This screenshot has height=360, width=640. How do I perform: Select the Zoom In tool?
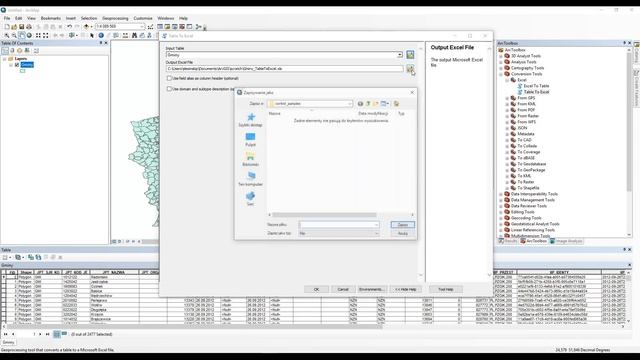[7, 36]
